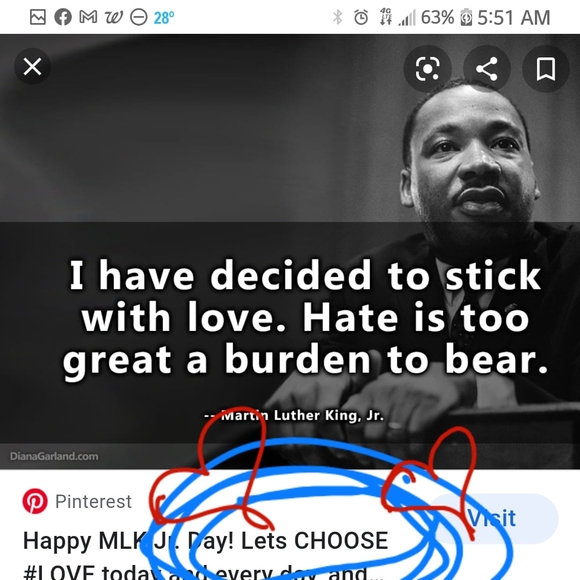580x580 pixels.
Task: Open Google Lens search on this image
Action: 427,68
